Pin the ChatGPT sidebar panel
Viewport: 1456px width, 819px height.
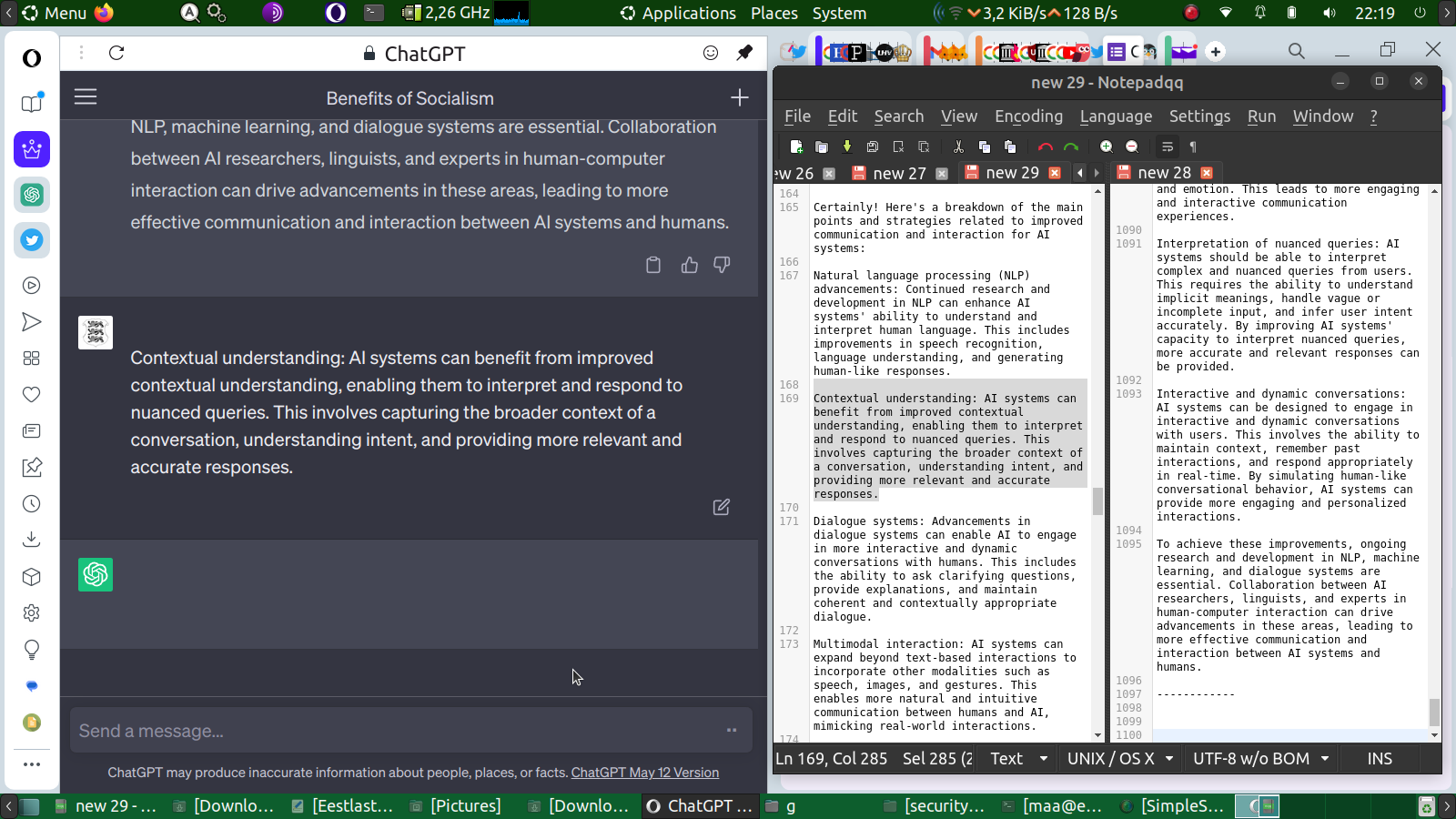(744, 53)
